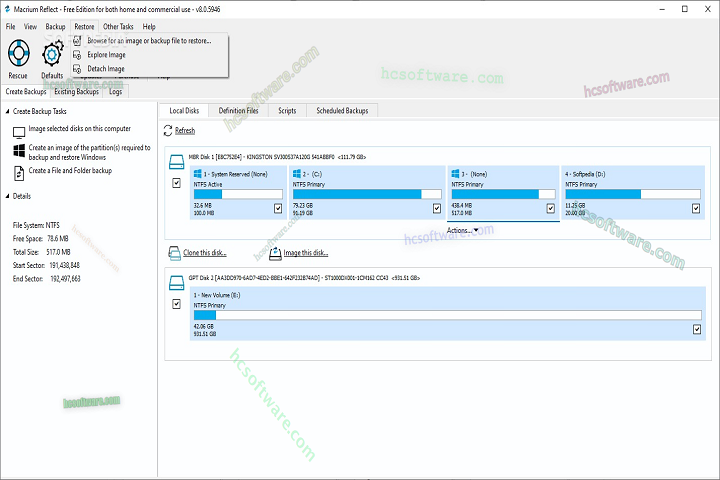720x480 pixels.
Task: Select the Softpedia (D:) partition block
Action: (633, 192)
